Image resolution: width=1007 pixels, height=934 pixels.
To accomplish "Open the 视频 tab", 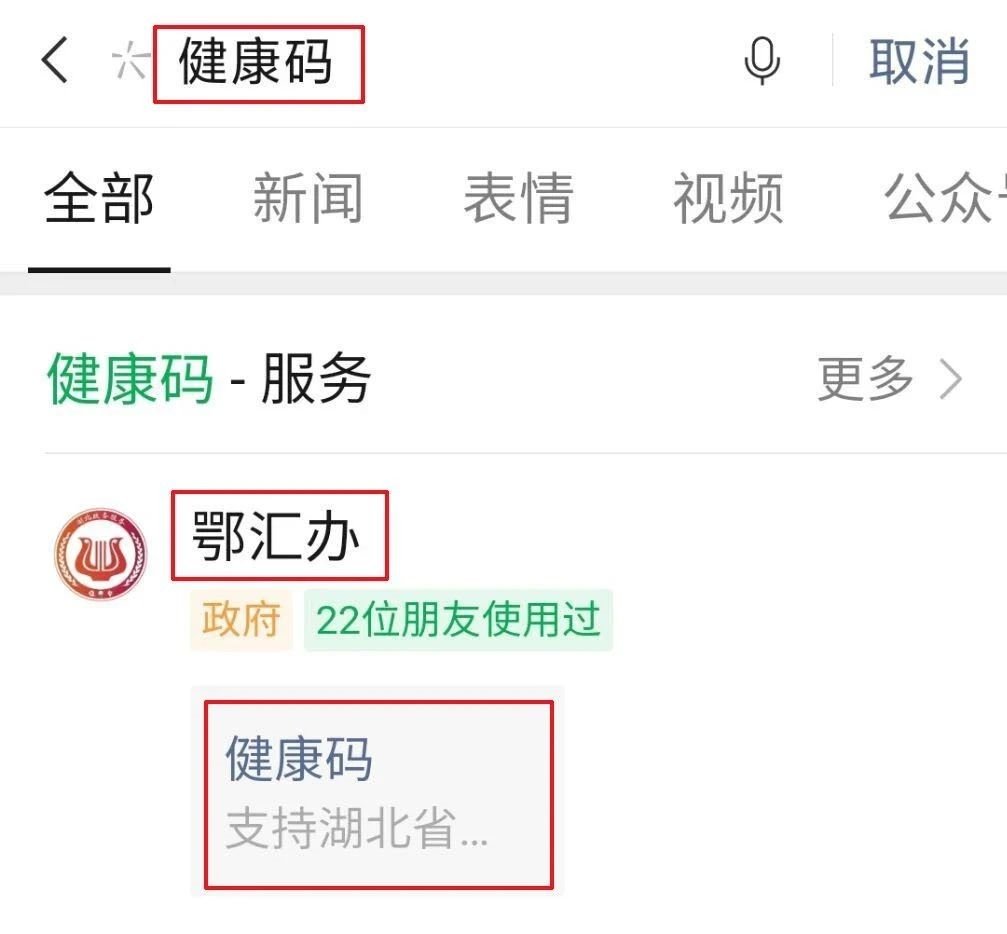I will pos(728,198).
